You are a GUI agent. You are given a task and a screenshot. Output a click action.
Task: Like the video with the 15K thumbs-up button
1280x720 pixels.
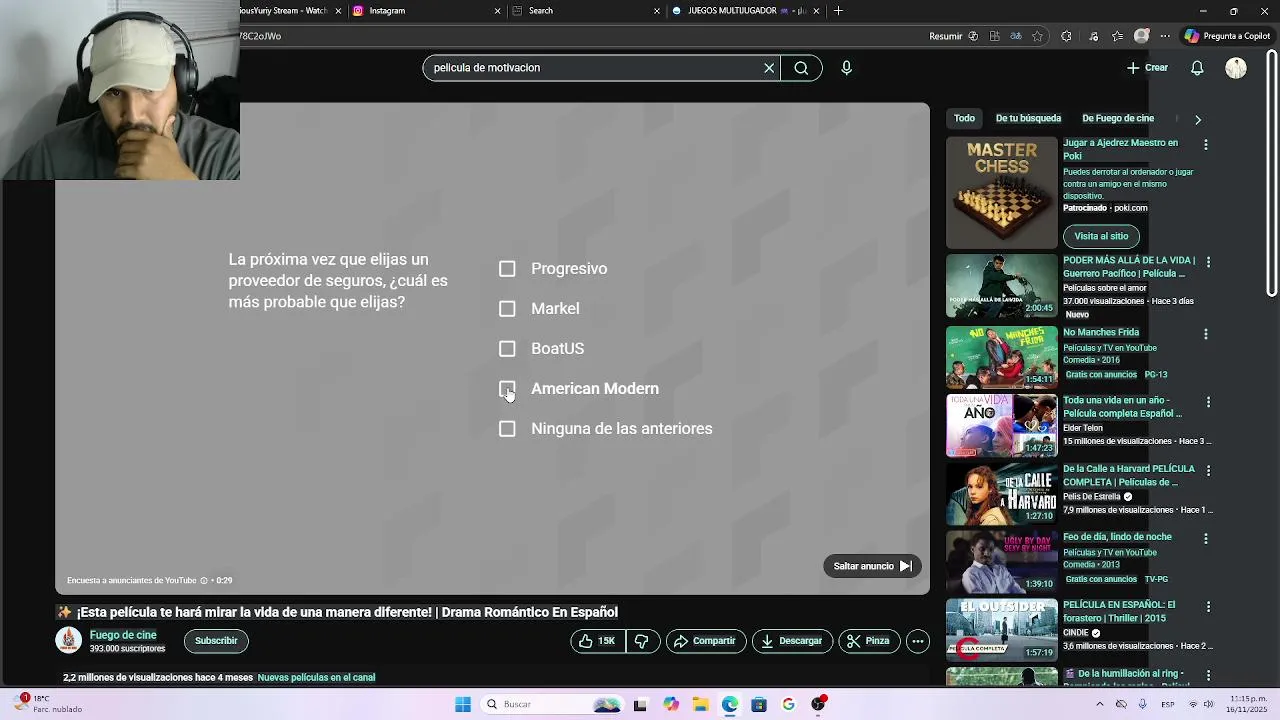(x=598, y=641)
